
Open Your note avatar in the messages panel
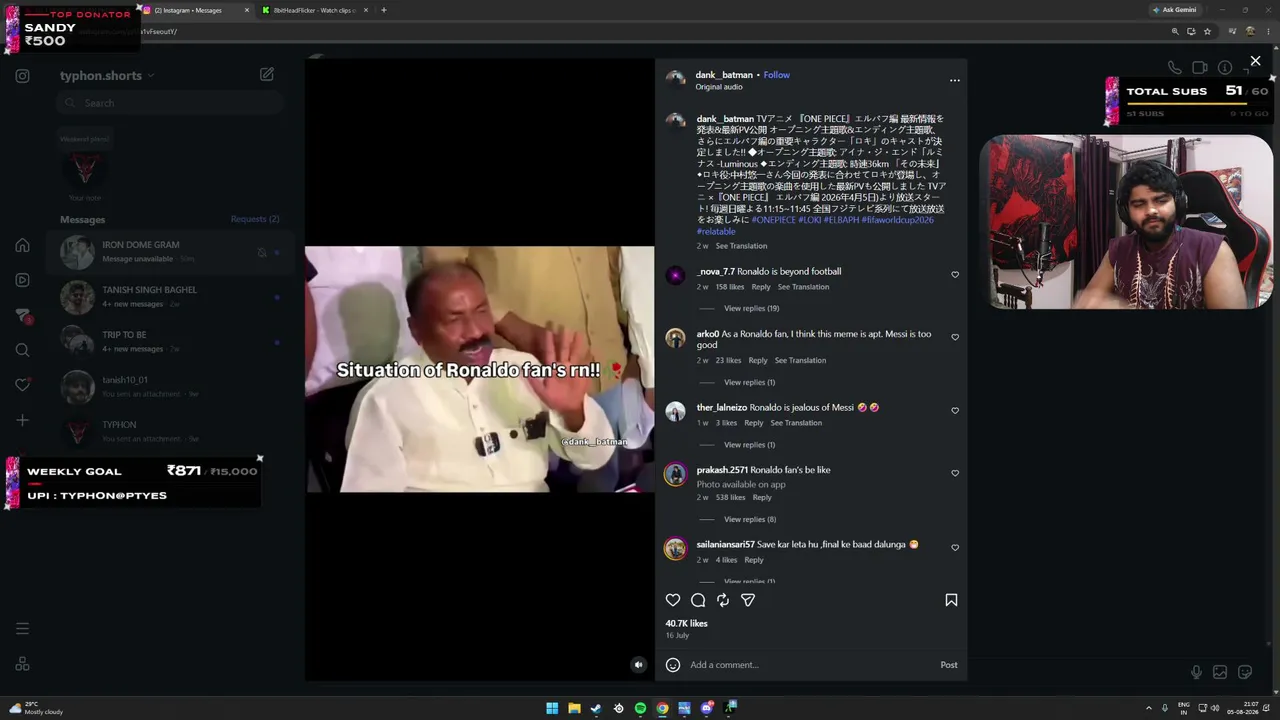click(x=85, y=168)
